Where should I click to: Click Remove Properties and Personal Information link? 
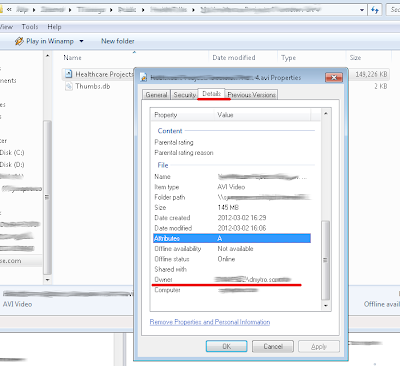point(210,322)
